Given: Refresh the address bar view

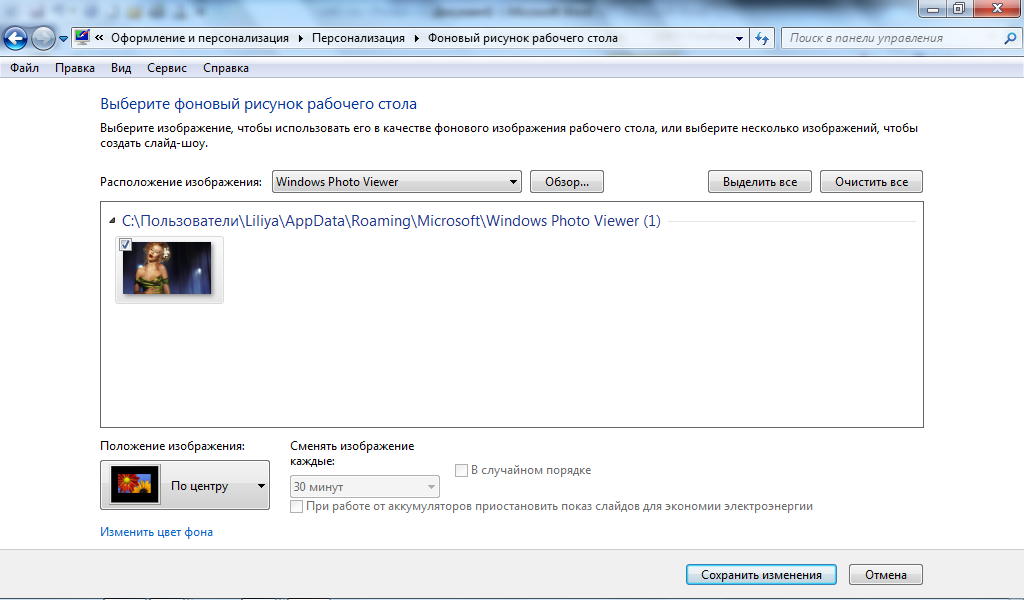Looking at the screenshot, I should pyautogui.click(x=762, y=39).
